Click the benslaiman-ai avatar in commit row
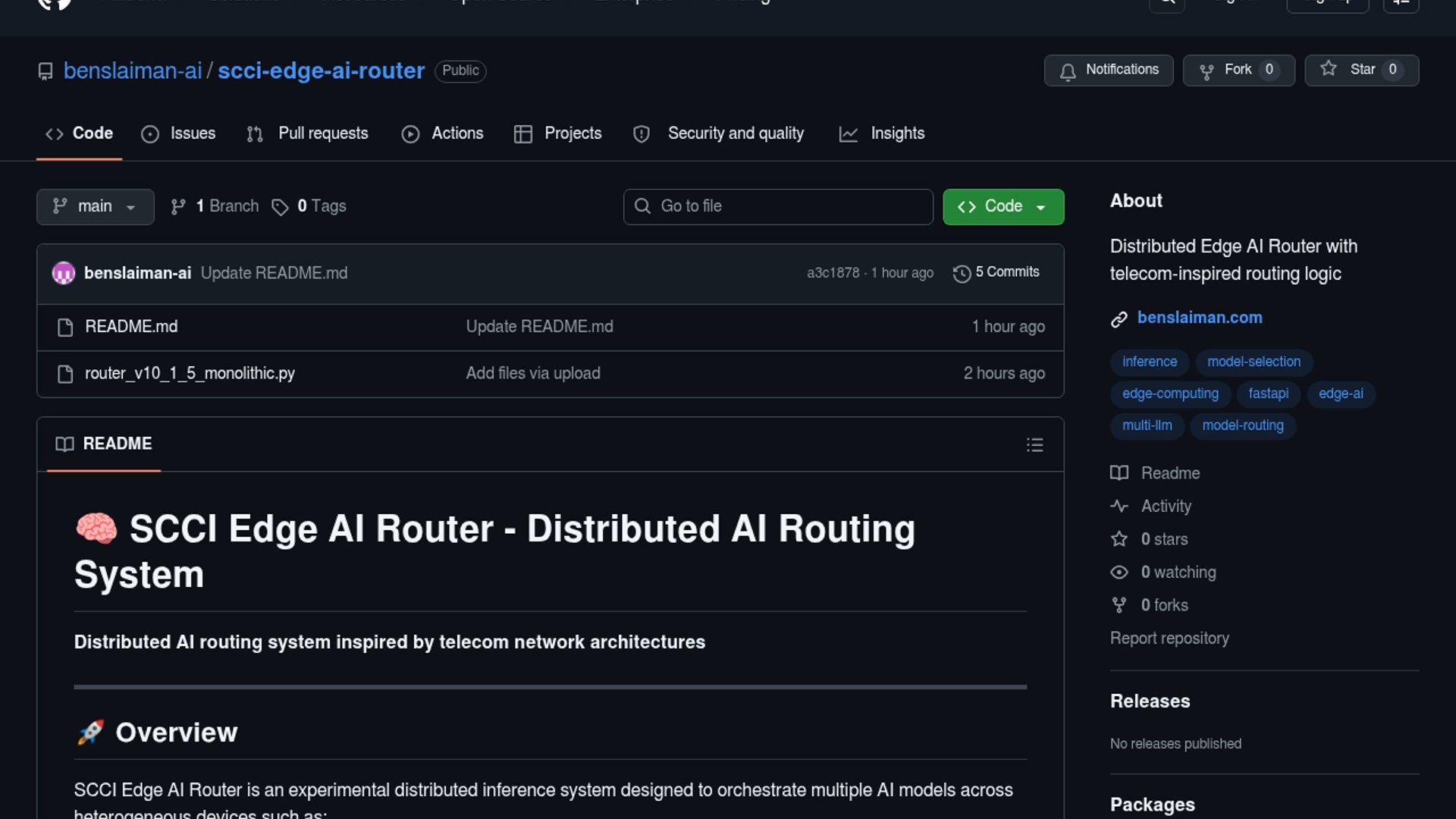 64,273
